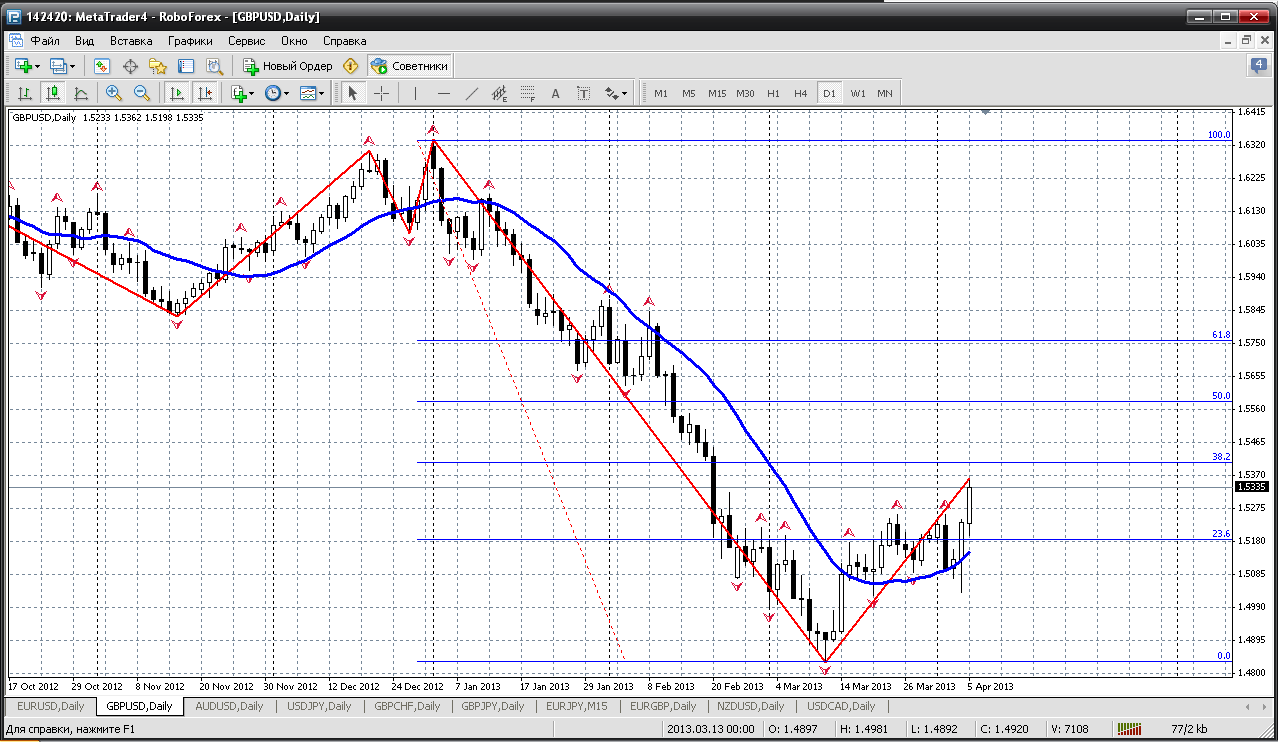Switch chart to candlestick mode
This screenshot has height=742, width=1278.
(x=53, y=93)
